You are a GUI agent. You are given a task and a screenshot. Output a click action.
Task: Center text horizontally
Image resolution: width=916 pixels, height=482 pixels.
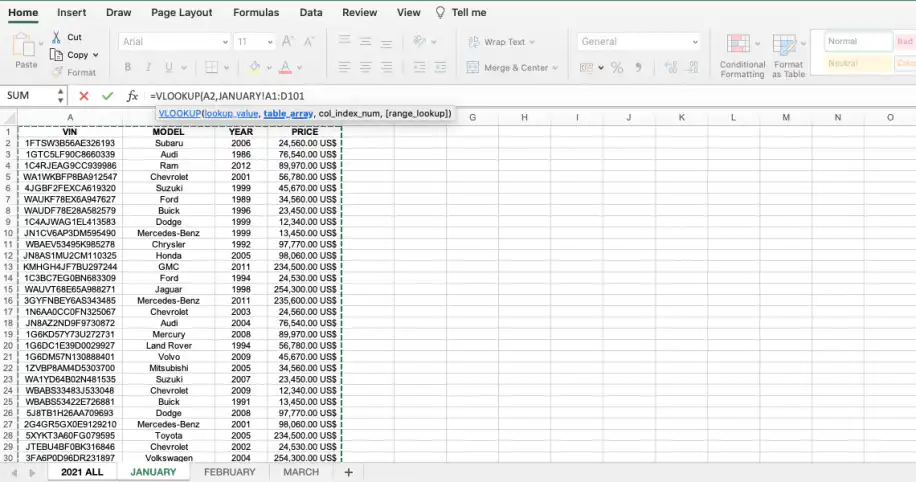click(x=365, y=67)
